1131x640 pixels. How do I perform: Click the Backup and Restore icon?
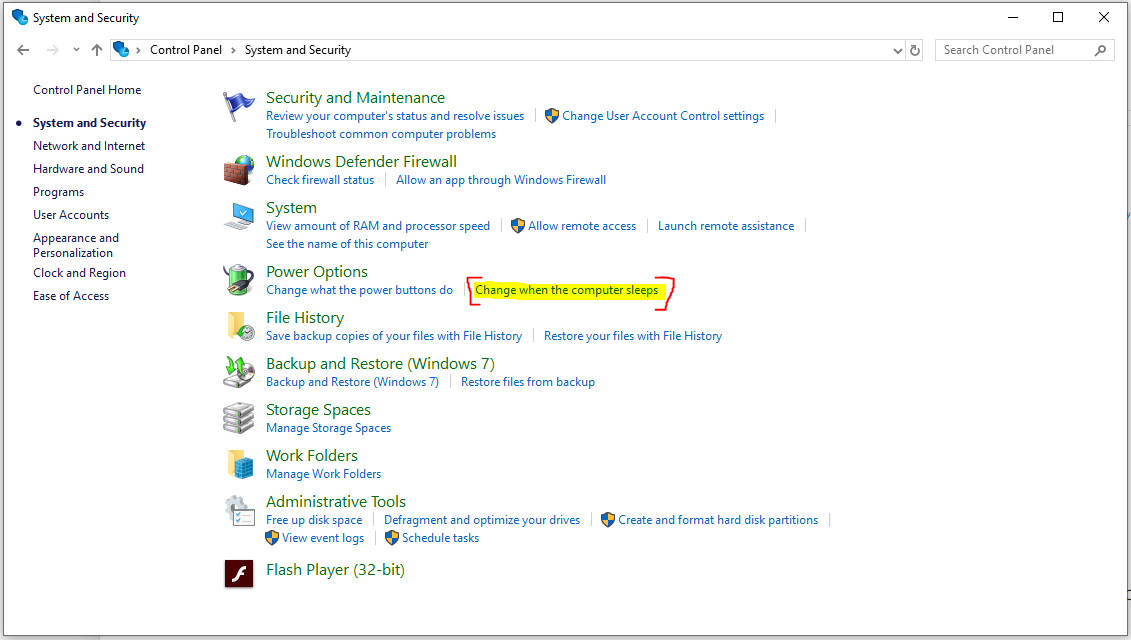[239, 372]
